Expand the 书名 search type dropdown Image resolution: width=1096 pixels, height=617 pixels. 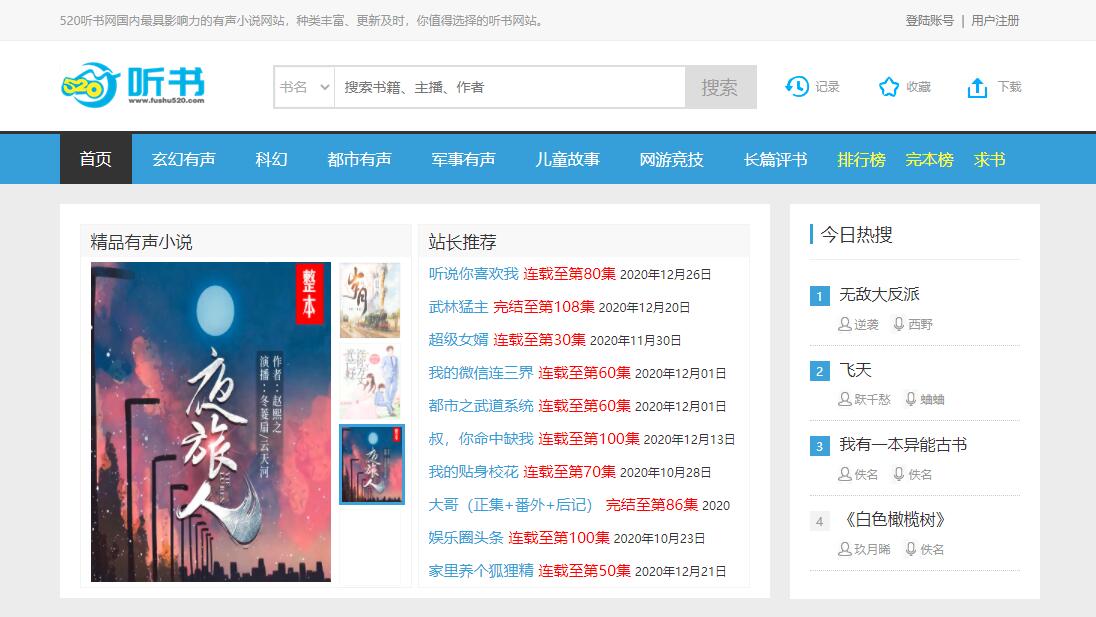click(x=304, y=87)
